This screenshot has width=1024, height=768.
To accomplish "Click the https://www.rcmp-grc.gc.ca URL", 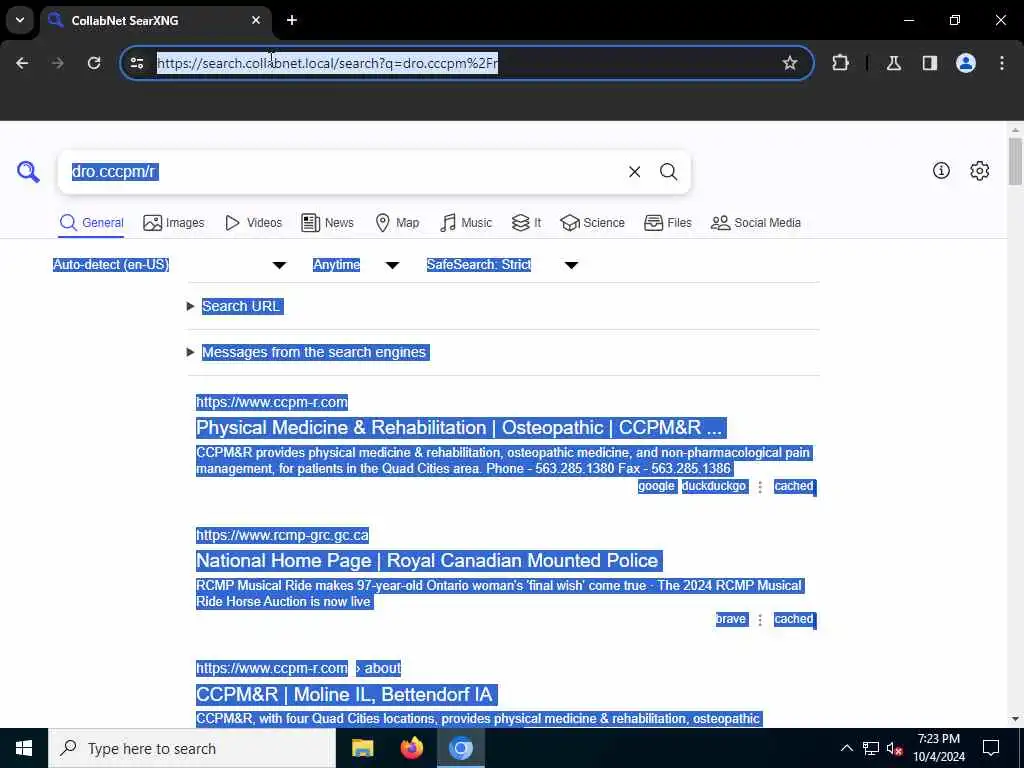I will tap(282, 536).
